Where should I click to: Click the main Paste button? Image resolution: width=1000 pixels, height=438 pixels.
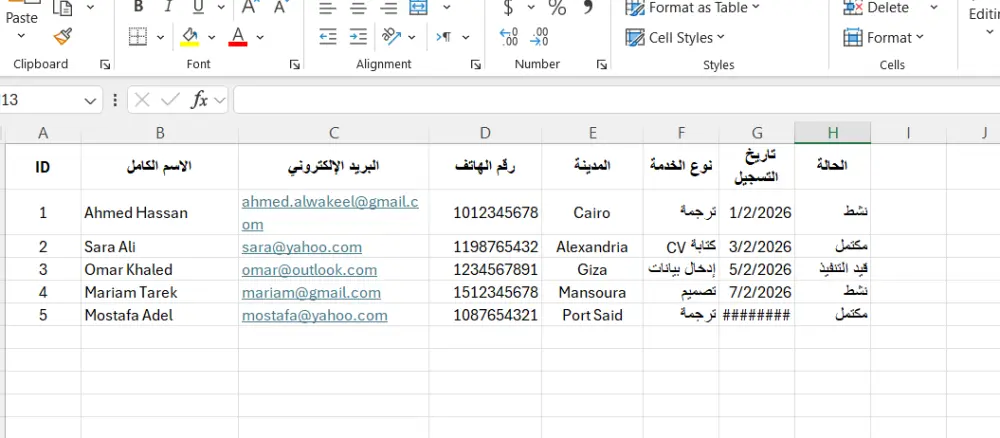tap(21, 12)
